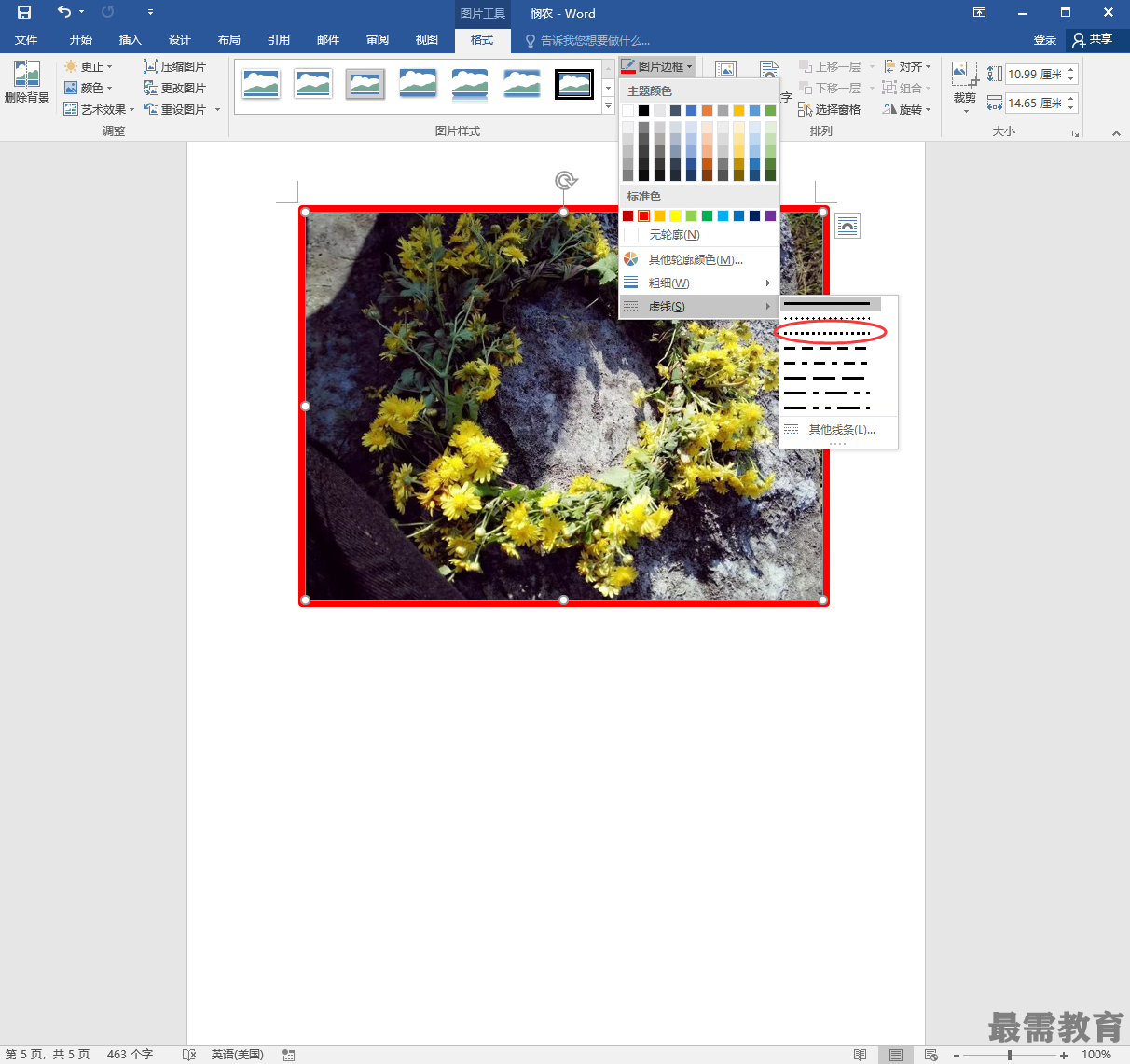This screenshot has width=1130, height=1064.
Task: Open the 文件 File tab
Action: click(26, 39)
